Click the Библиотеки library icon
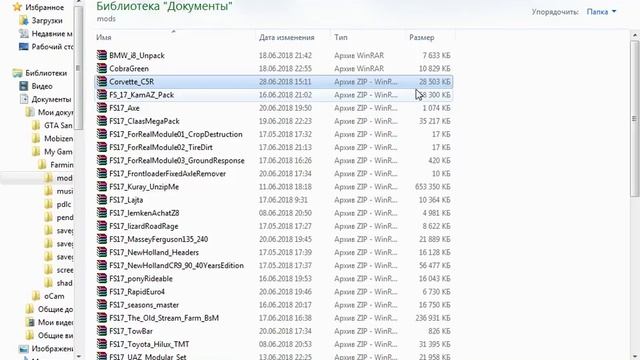The image size is (640, 360). 17,73
